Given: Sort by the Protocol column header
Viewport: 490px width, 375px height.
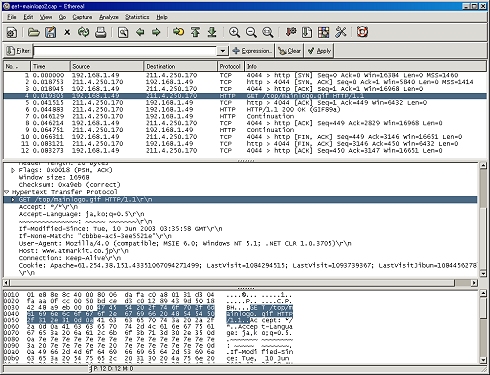Looking at the screenshot, I should 231,66.
